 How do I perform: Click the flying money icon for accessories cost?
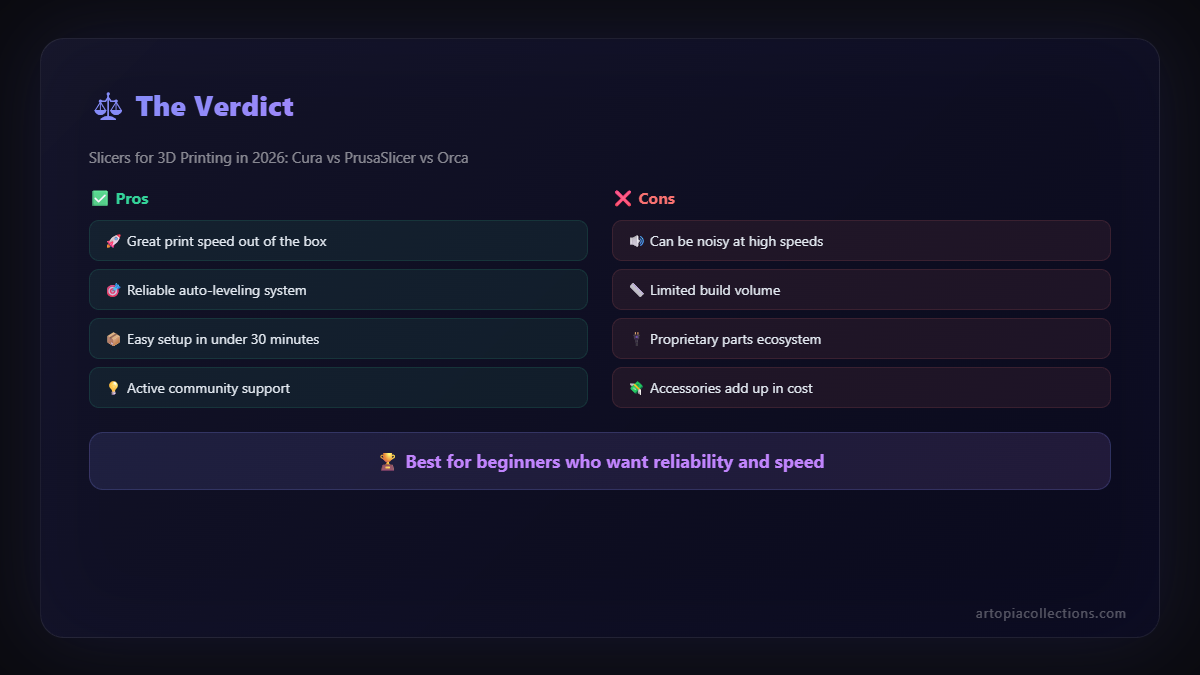click(x=636, y=388)
